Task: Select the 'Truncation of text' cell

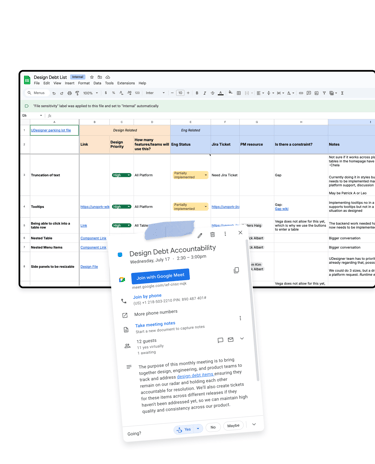Action: [55, 175]
